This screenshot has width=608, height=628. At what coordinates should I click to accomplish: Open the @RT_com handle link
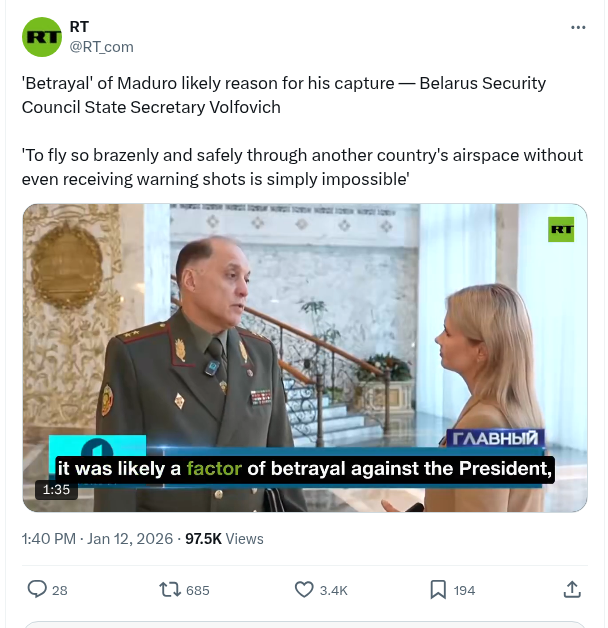point(101,46)
